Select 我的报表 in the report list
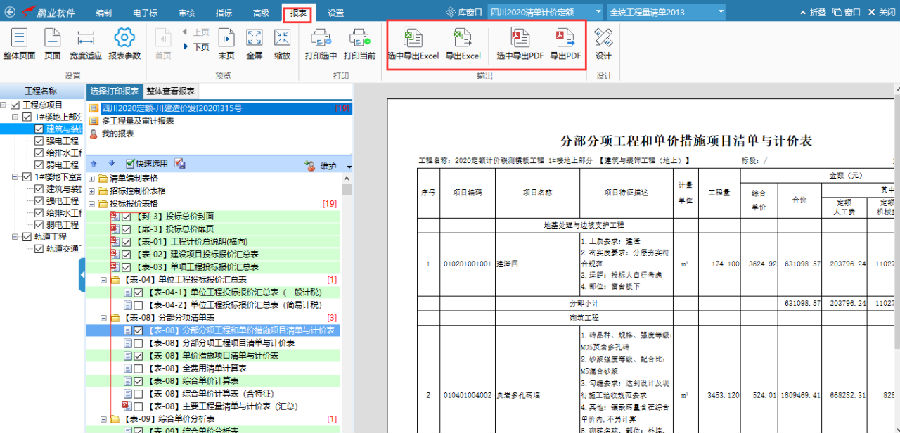This screenshot has height=433, width=900. point(119,133)
